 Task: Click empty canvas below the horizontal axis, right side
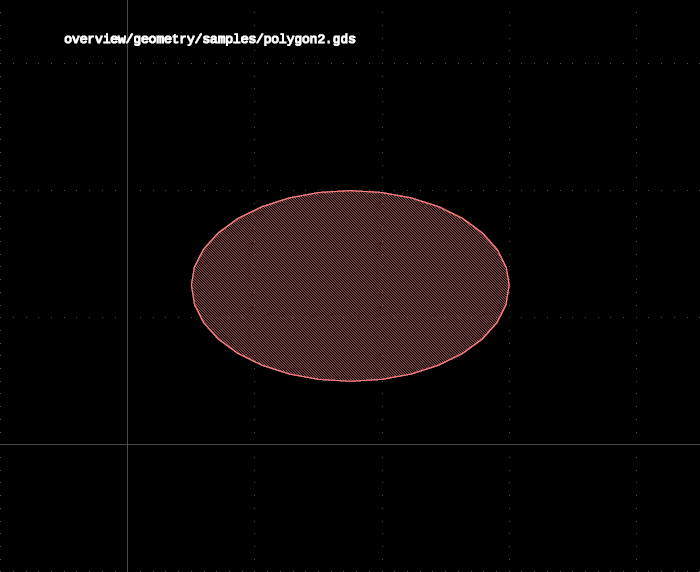pyautogui.click(x=536, y=509)
